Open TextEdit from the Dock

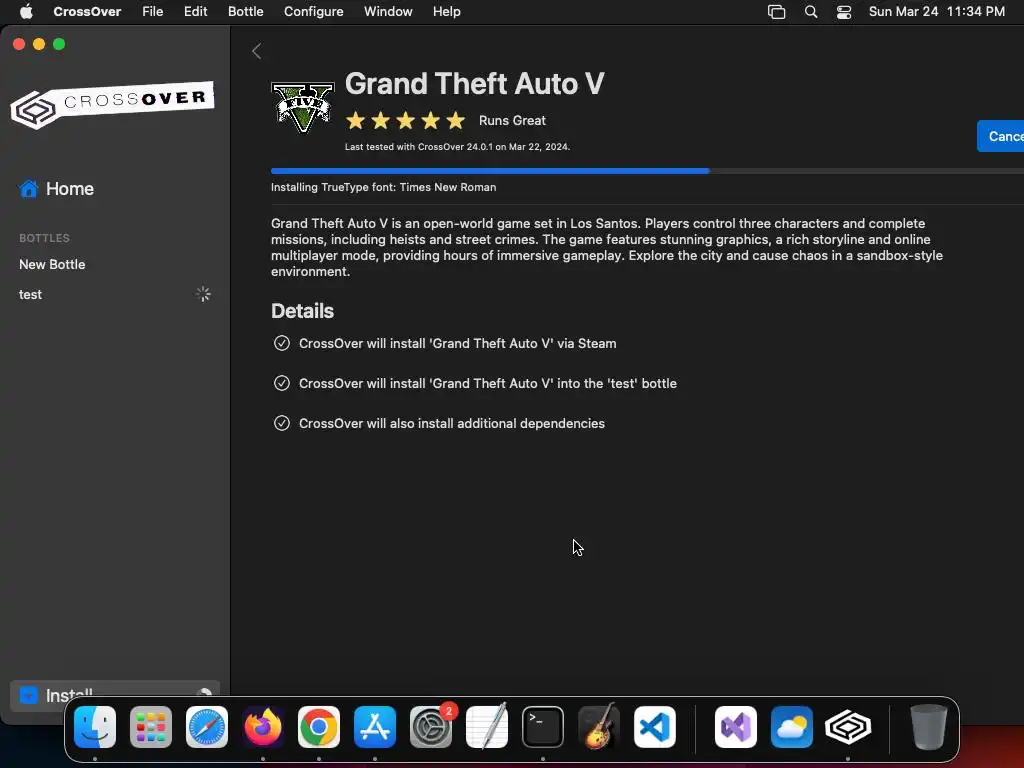pos(487,727)
